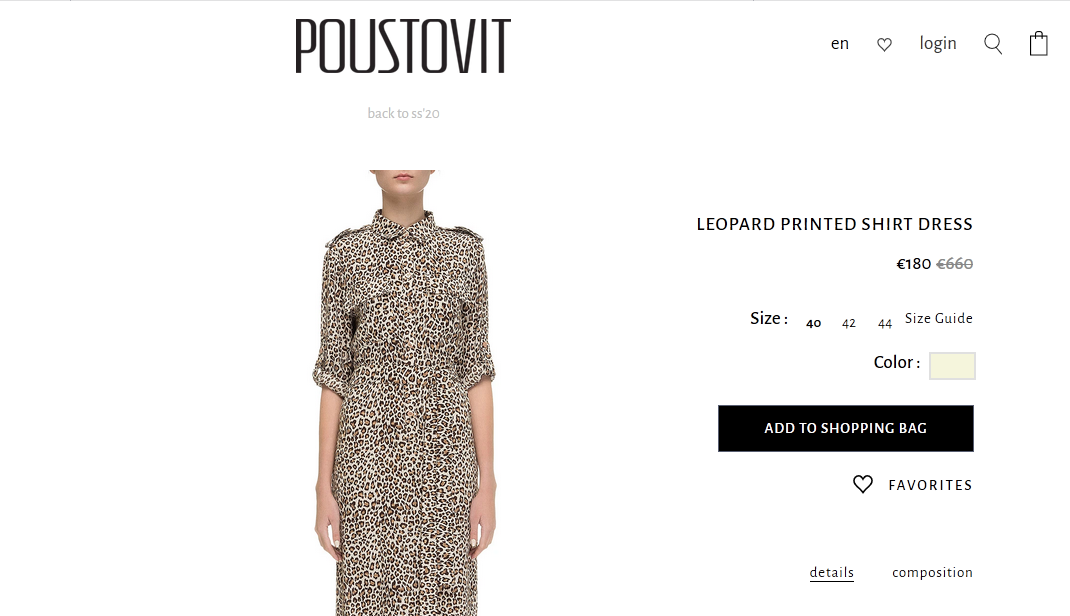Switch to the details tab
Image resolution: width=1070 pixels, height=616 pixels.
(832, 572)
